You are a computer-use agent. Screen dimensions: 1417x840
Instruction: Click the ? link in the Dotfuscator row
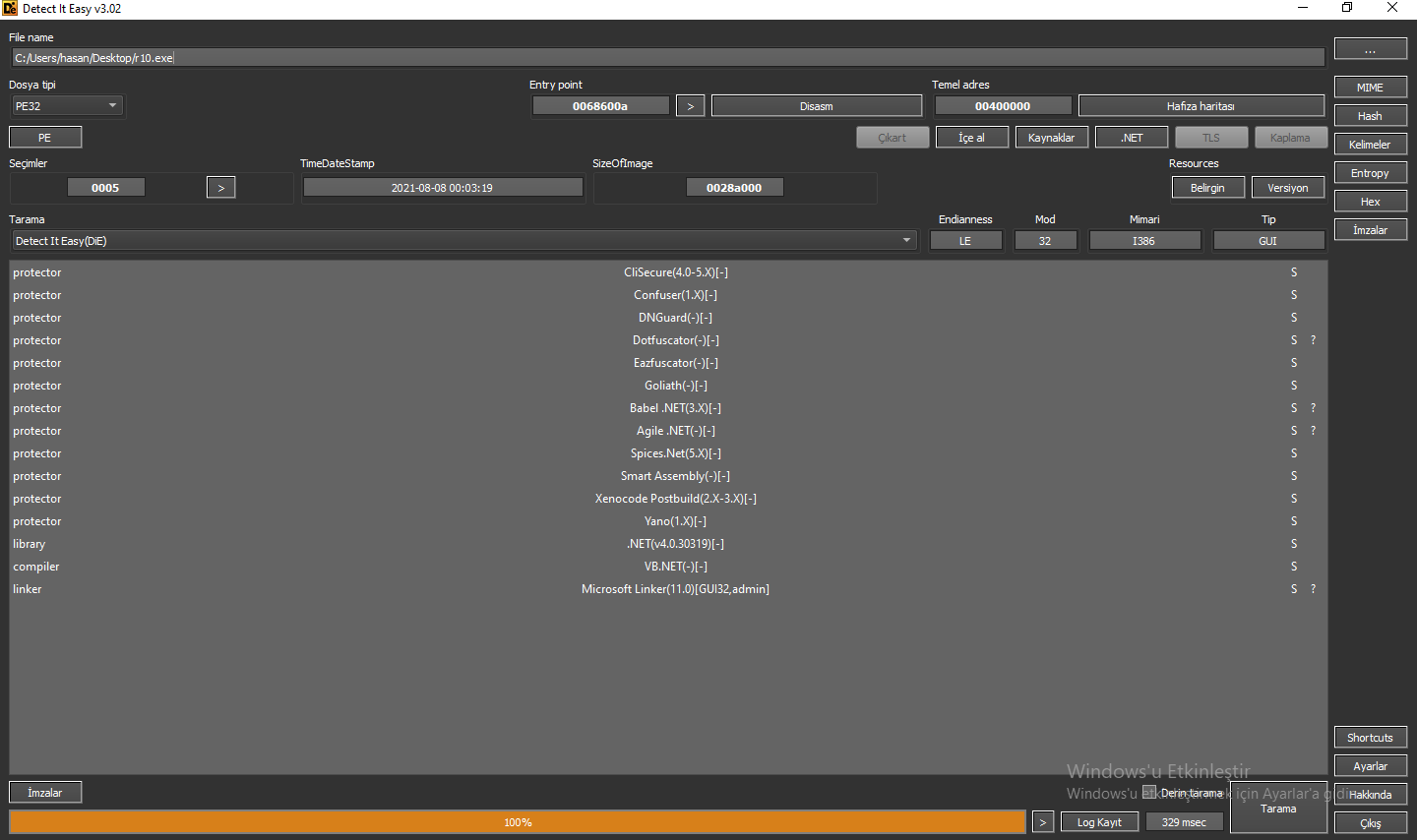(1313, 340)
